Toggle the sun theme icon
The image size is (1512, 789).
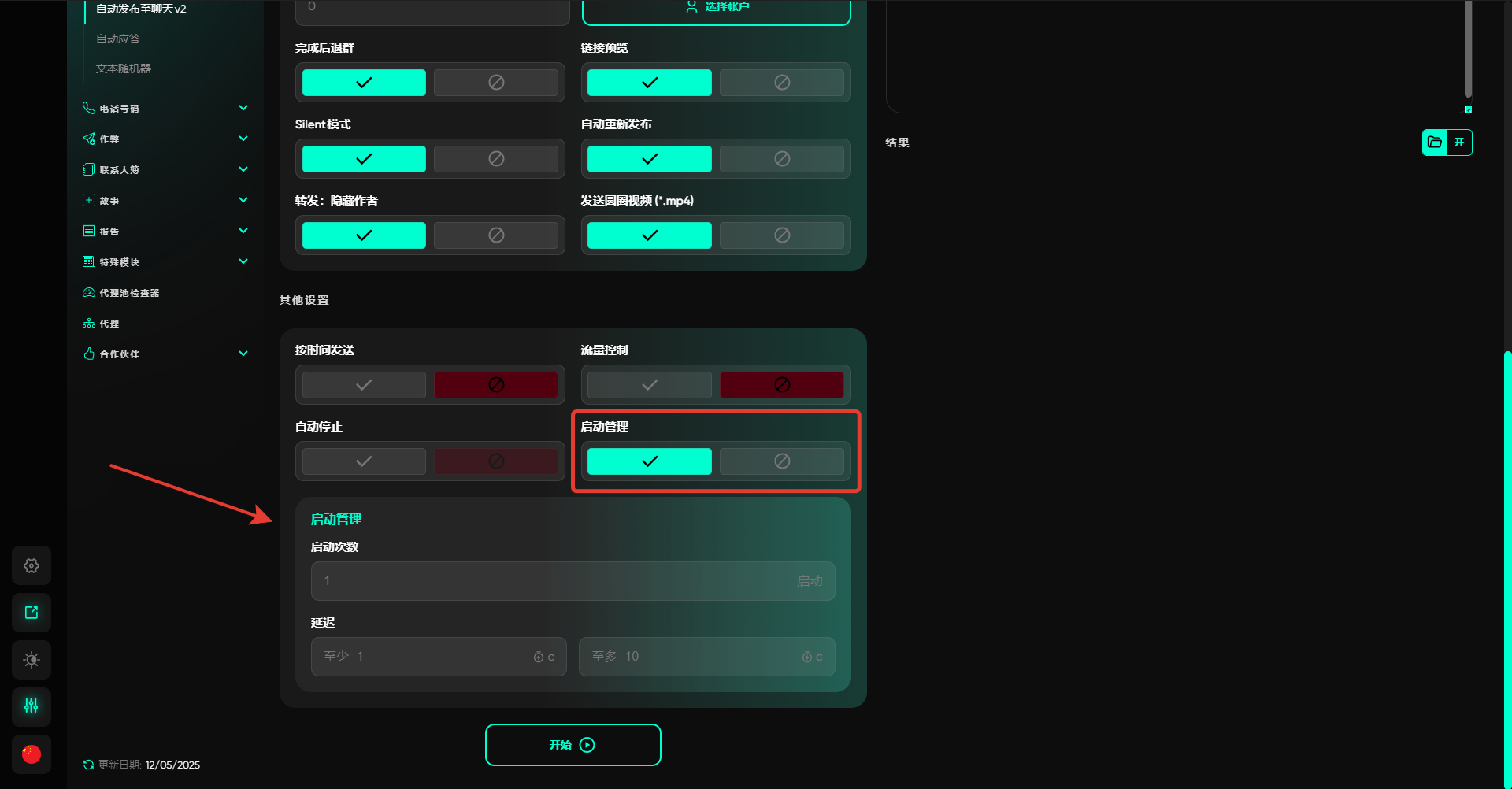point(31,660)
